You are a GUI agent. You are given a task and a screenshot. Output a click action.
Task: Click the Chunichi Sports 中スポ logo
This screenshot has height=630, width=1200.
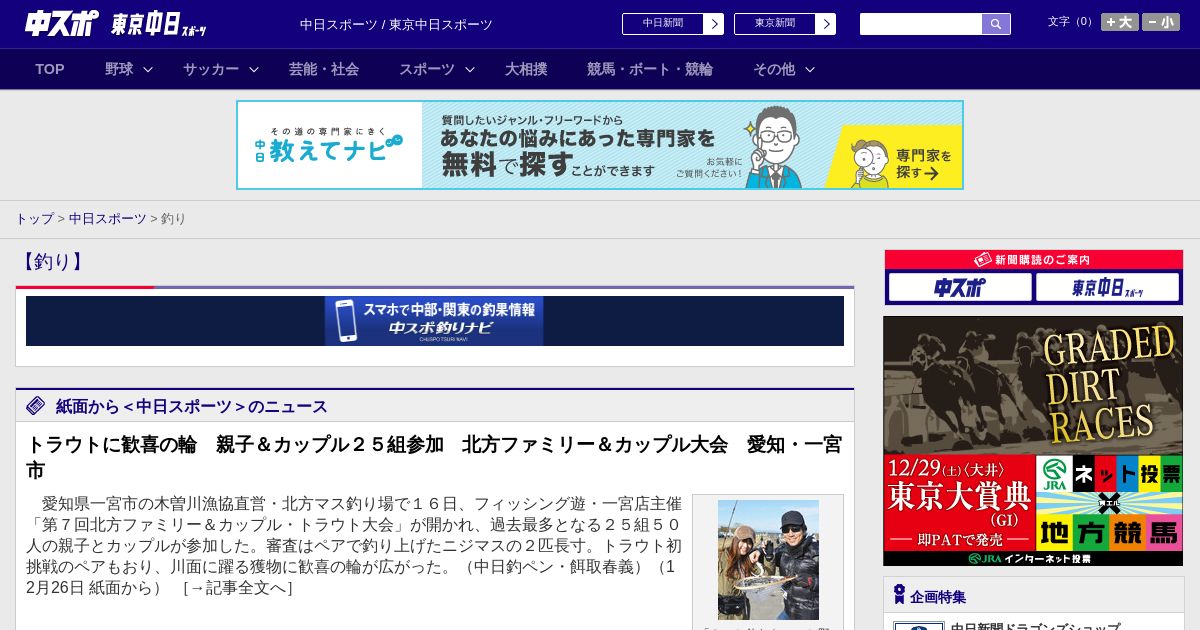(62, 23)
